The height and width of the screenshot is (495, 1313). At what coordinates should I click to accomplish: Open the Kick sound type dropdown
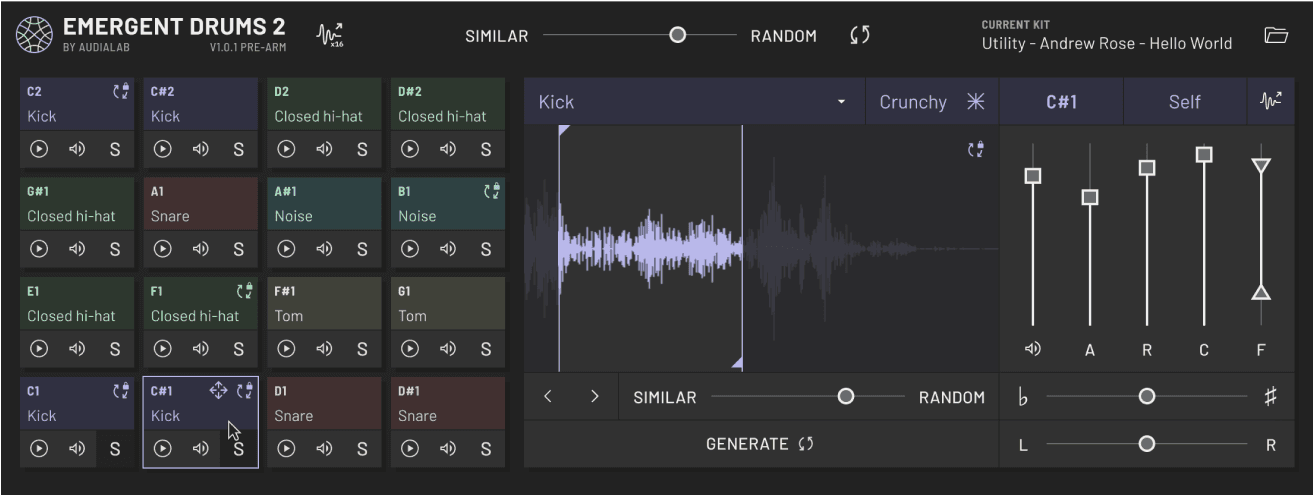tap(694, 102)
